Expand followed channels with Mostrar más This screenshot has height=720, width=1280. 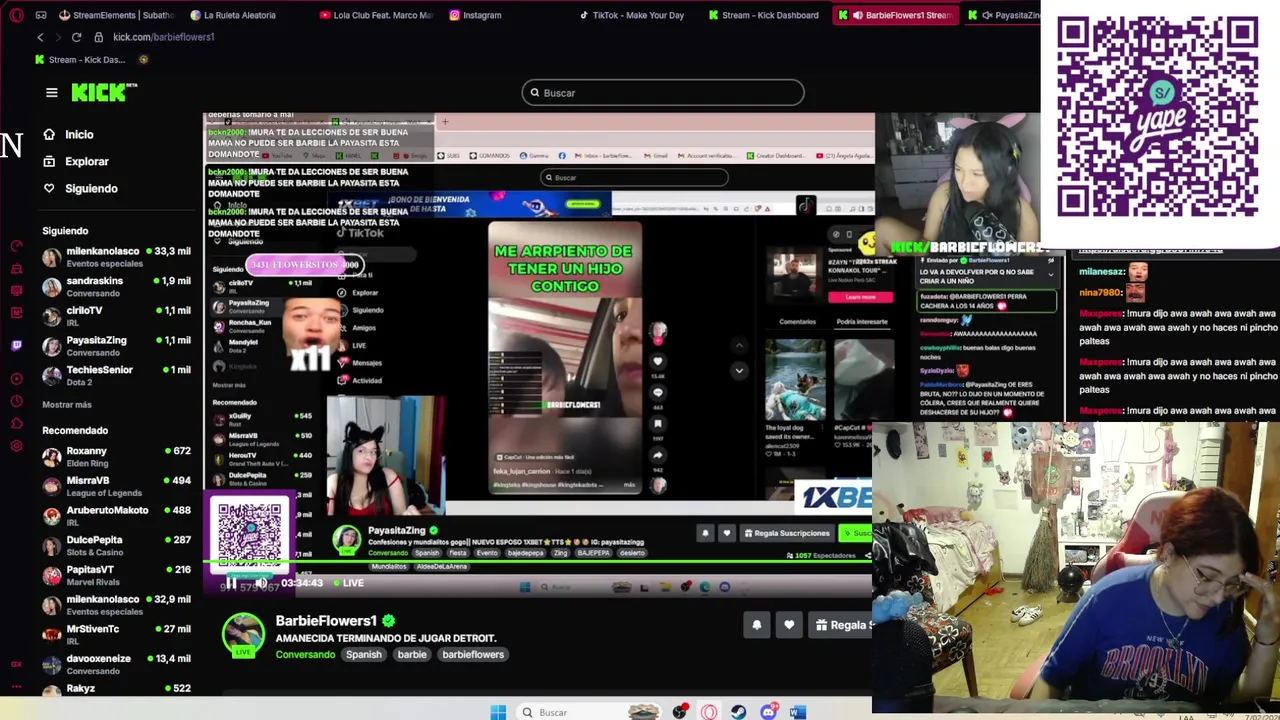point(67,404)
